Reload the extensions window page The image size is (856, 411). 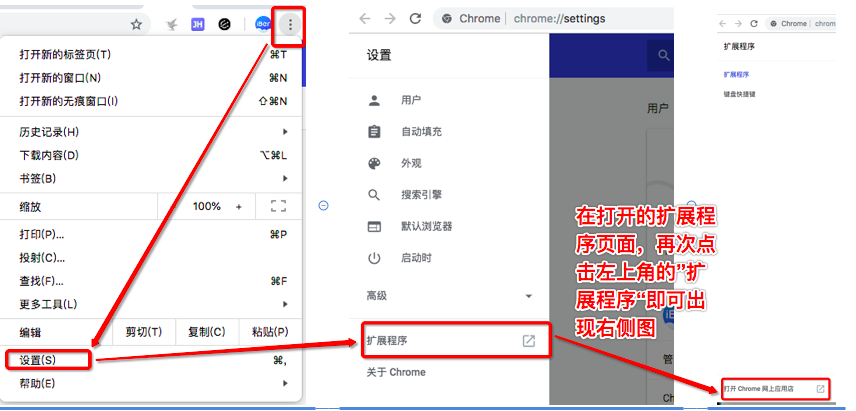[x=754, y=23]
